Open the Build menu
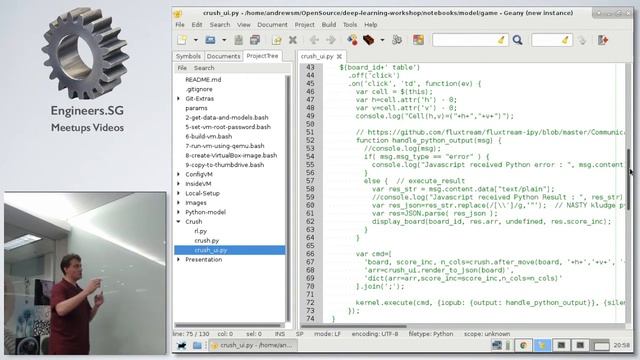 click(x=329, y=24)
